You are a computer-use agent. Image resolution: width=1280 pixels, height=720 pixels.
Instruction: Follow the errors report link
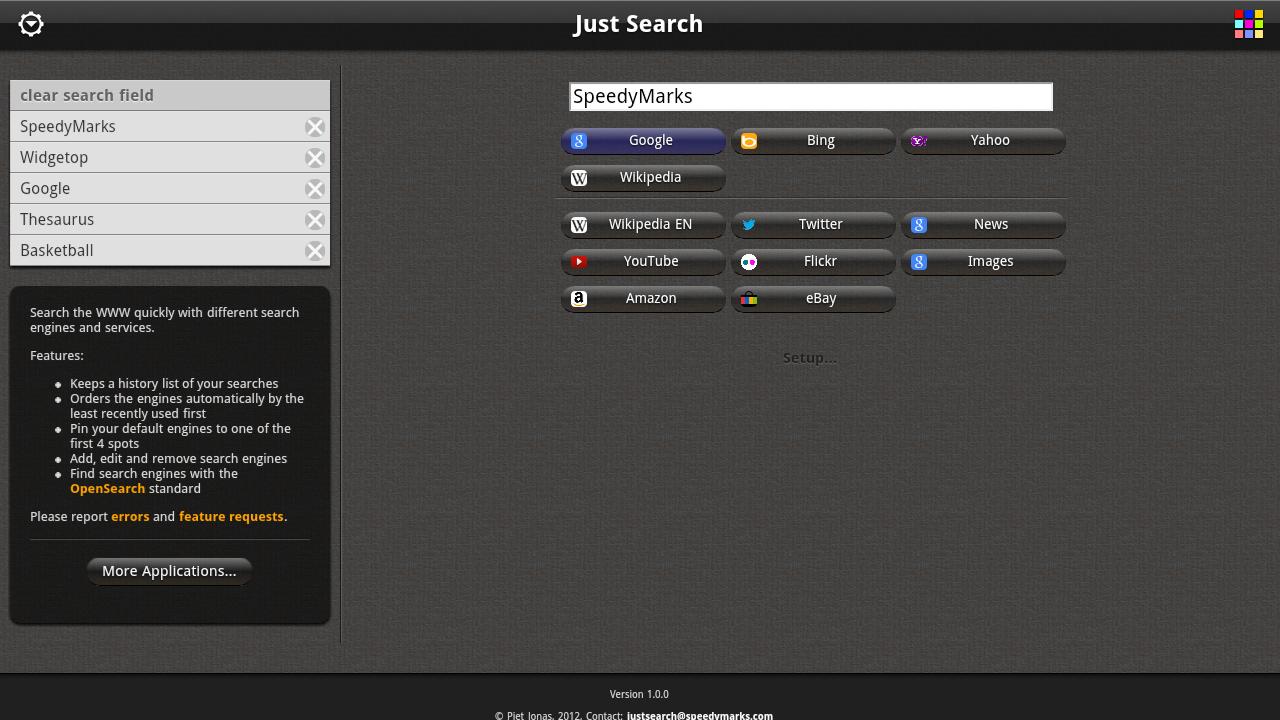click(130, 517)
